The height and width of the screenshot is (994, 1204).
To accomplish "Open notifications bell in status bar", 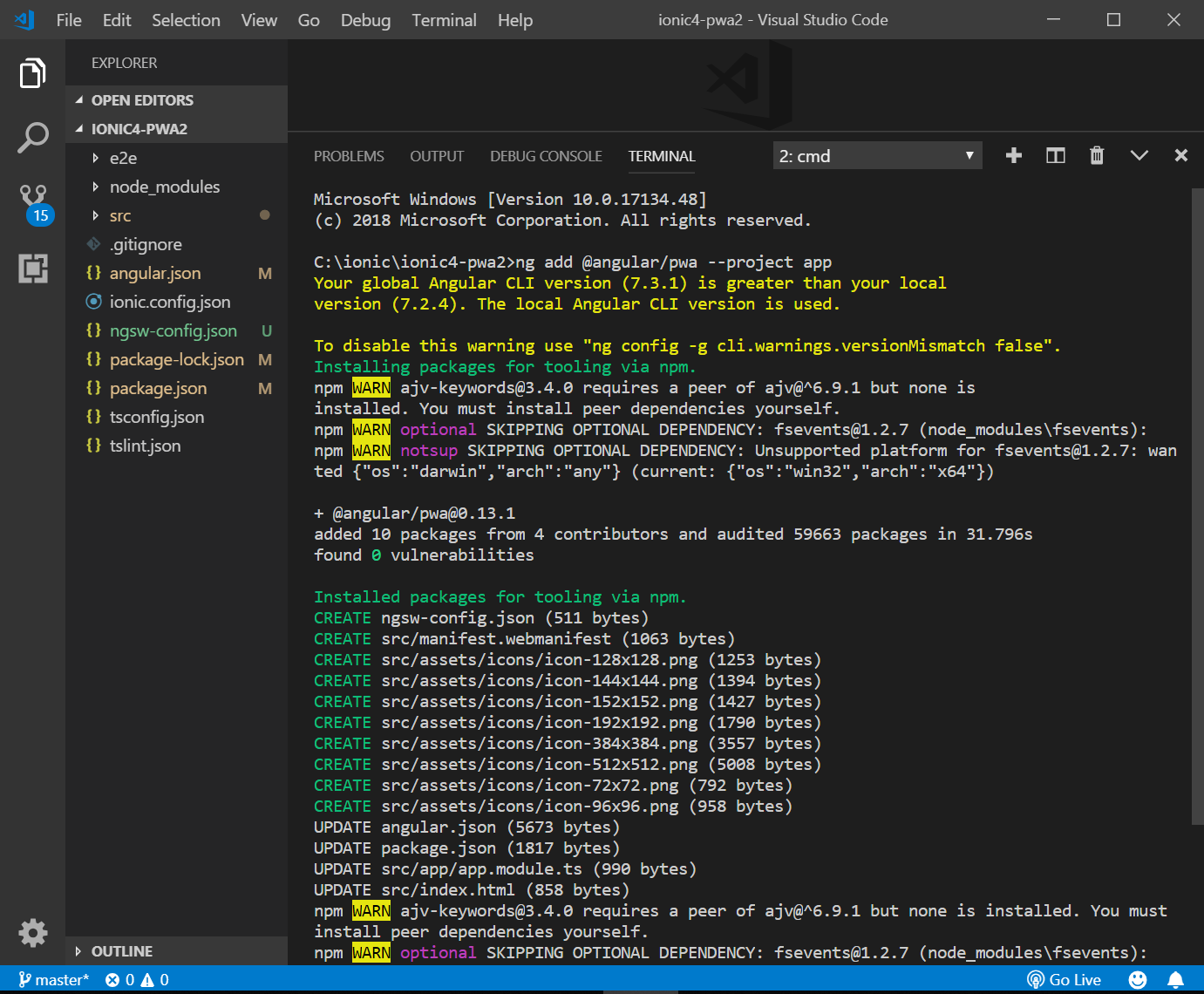I will tap(1175, 980).
